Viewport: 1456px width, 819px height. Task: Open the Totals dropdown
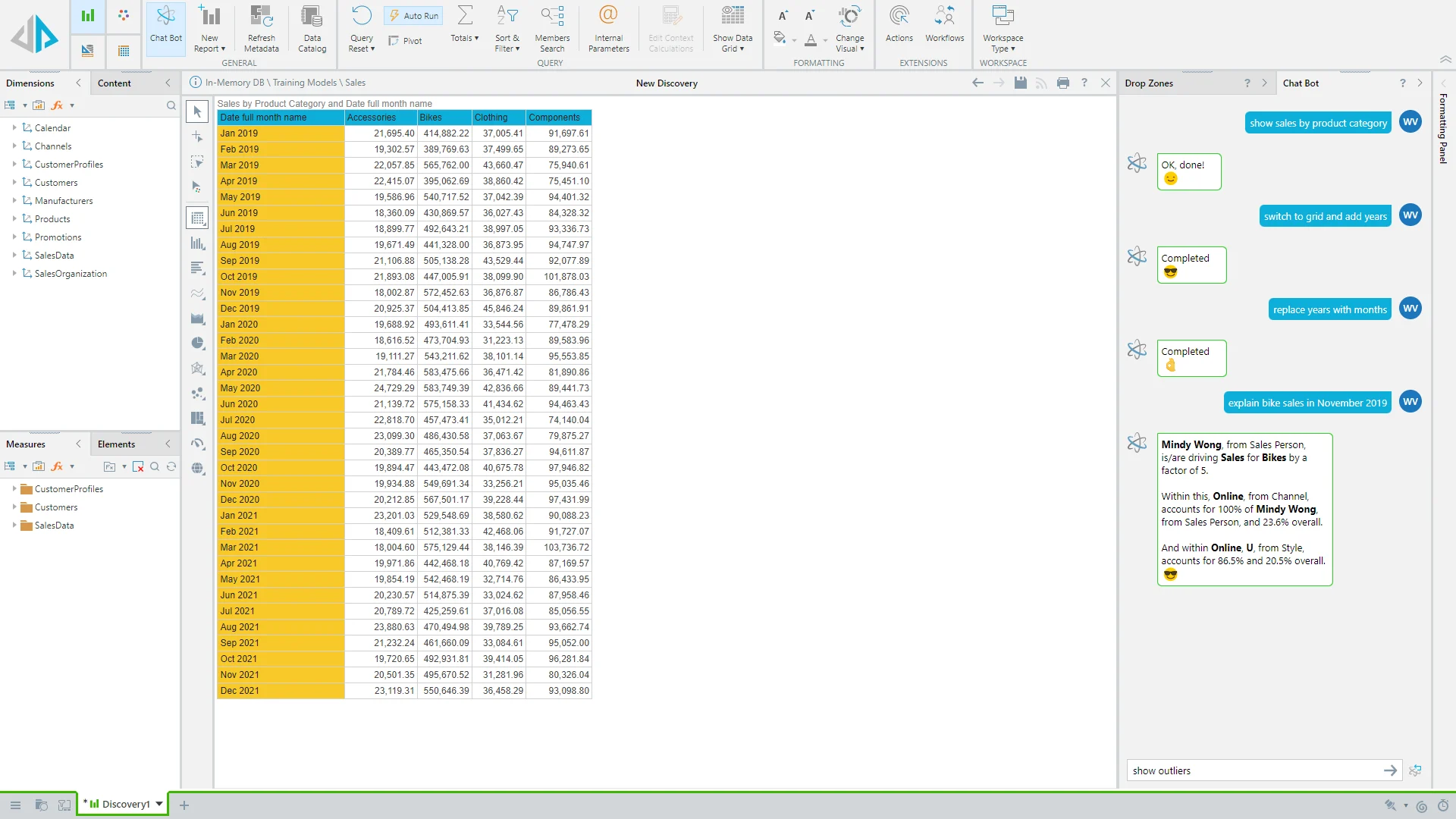point(464,38)
